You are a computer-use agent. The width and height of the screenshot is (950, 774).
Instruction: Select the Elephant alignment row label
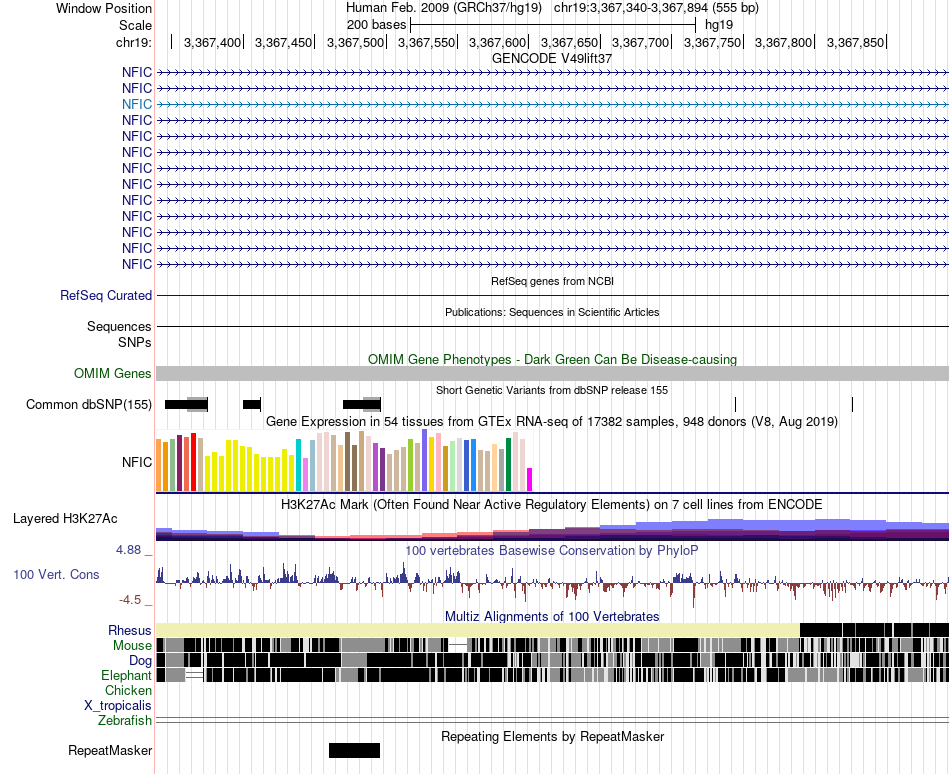pyautogui.click(x=126, y=675)
